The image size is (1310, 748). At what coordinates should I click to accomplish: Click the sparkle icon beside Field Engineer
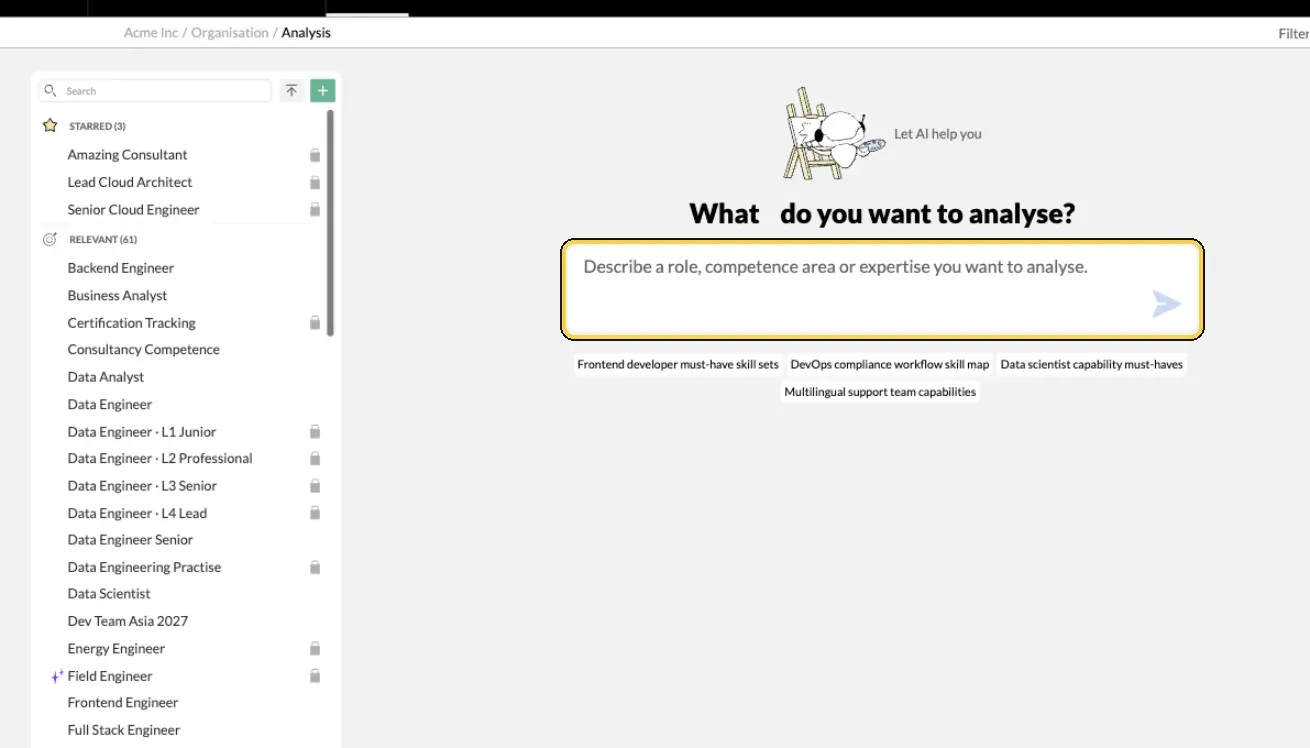(x=57, y=676)
